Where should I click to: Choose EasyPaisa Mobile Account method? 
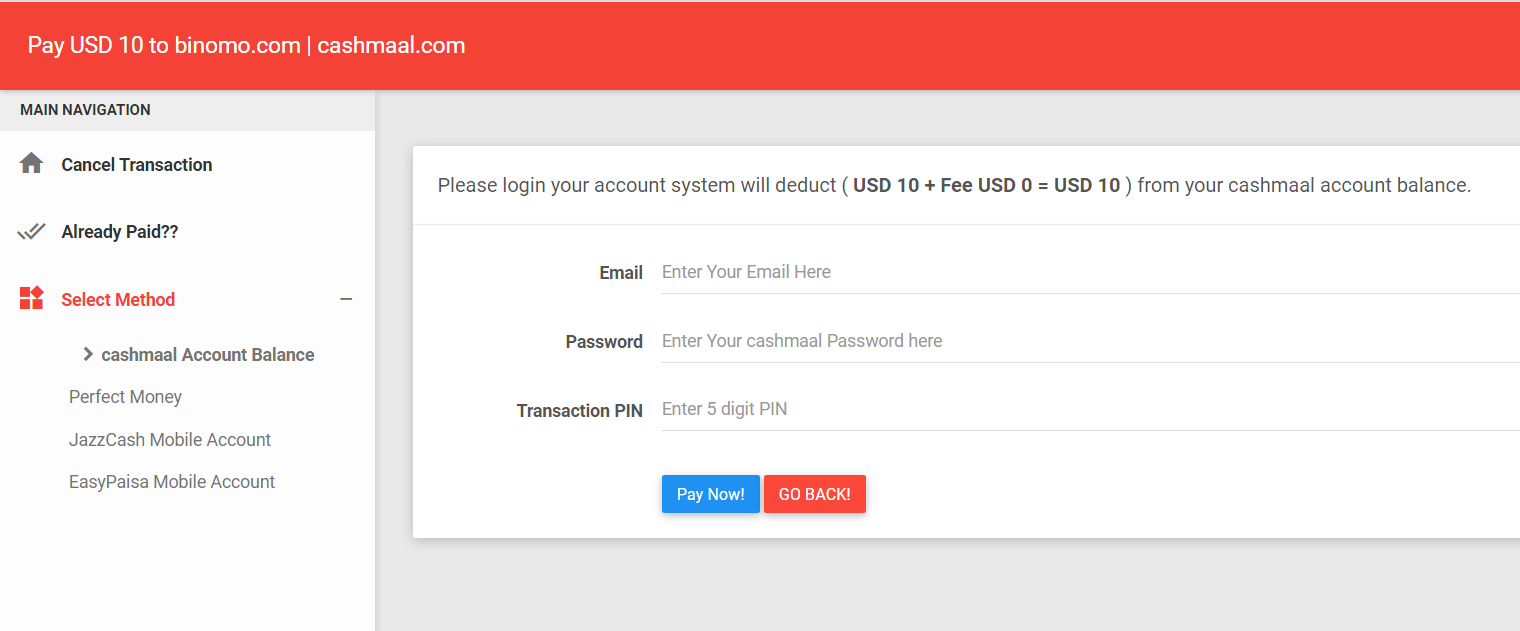172,482
